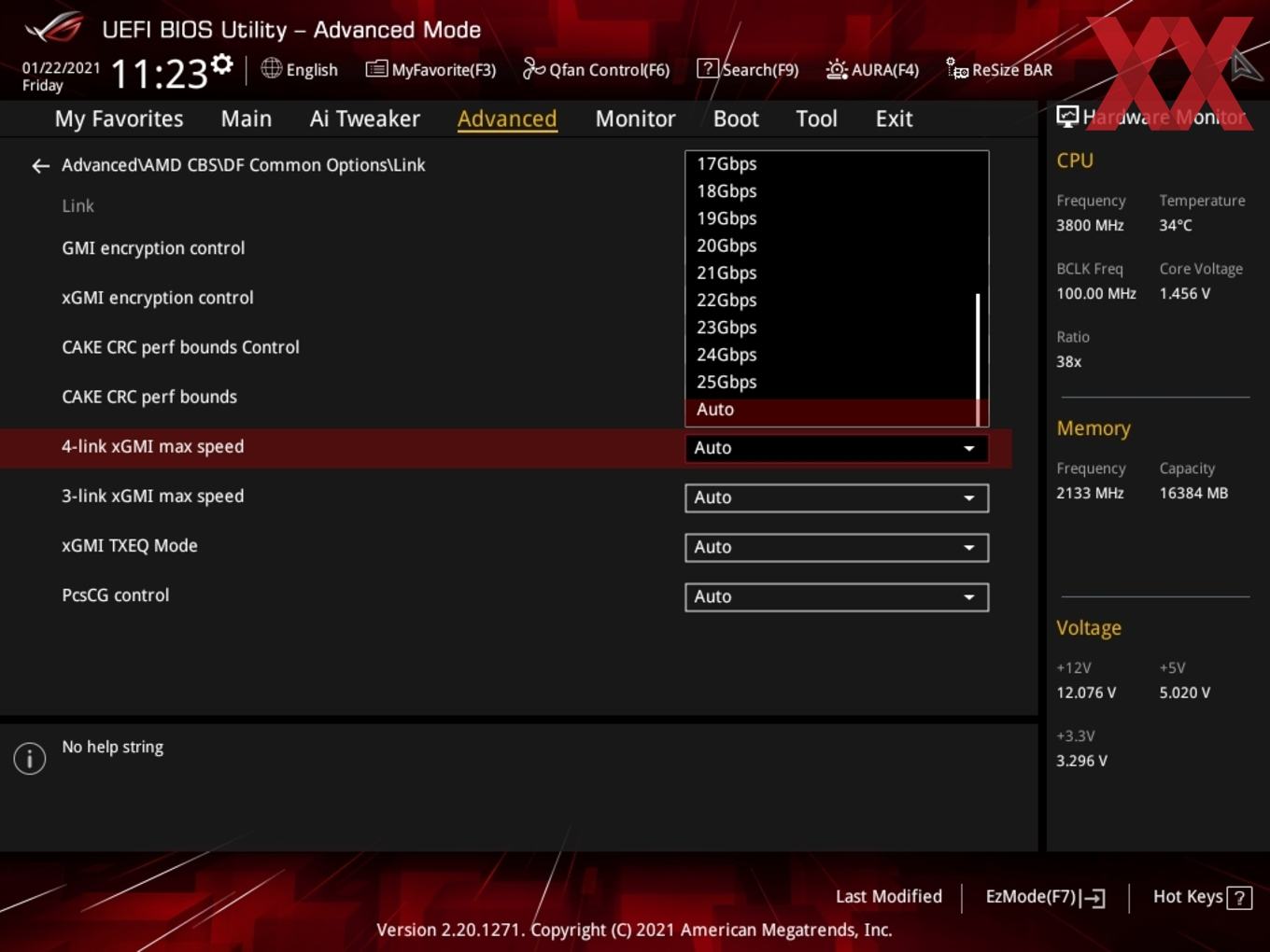Click the Memory capacity value 16384 MB

click(x=1193, y=493)
